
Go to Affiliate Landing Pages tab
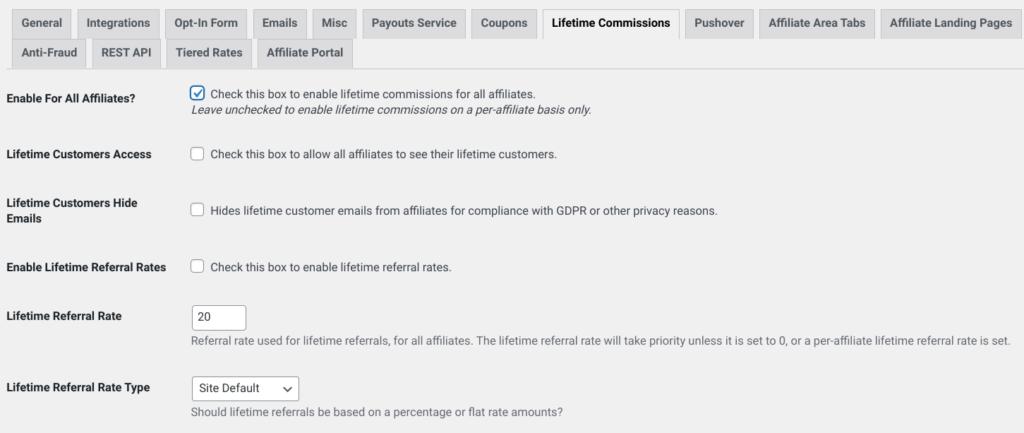click(951, 23)
